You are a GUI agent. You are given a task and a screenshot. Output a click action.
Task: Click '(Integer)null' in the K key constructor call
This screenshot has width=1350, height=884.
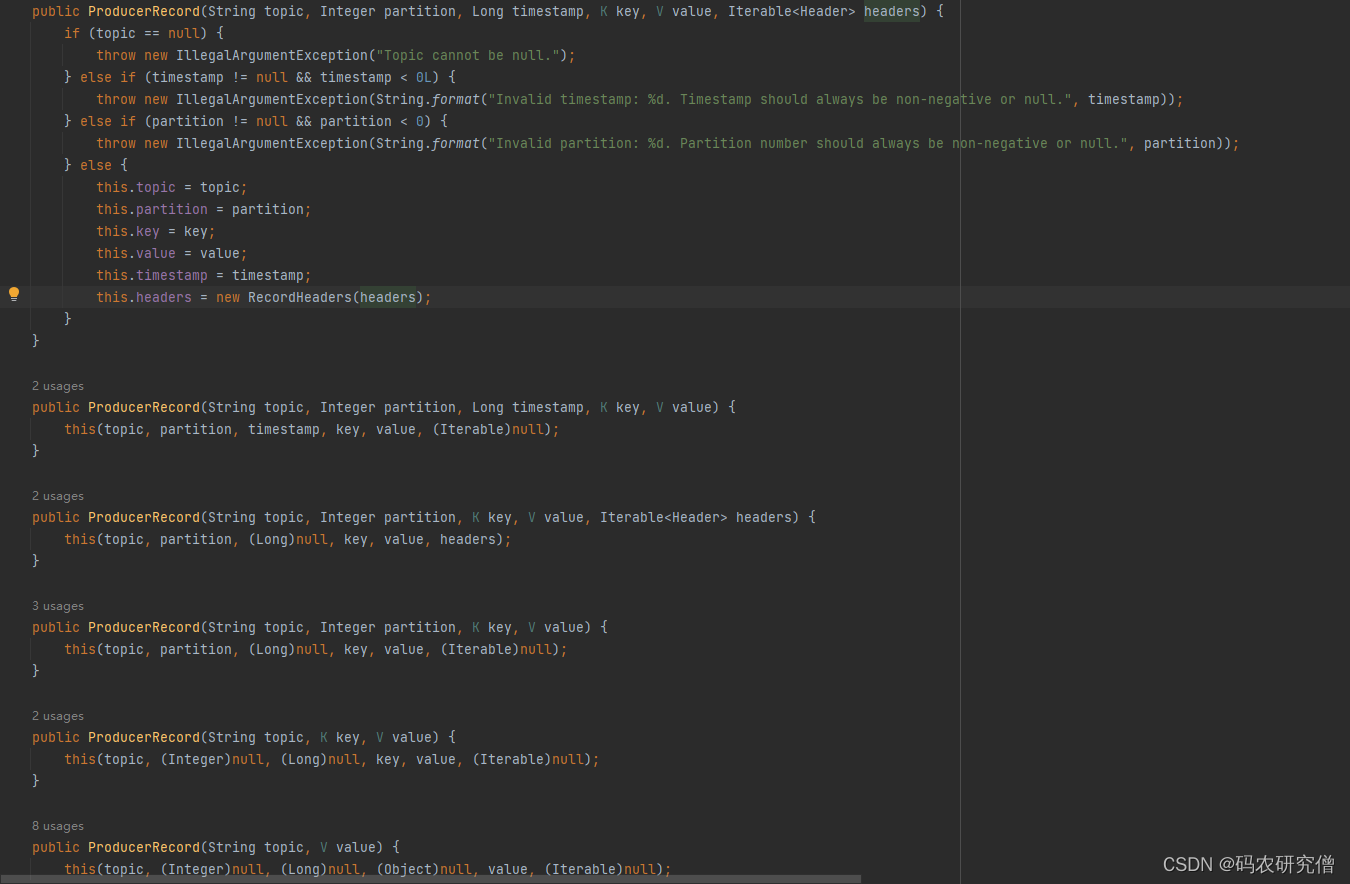coord(212,759)
